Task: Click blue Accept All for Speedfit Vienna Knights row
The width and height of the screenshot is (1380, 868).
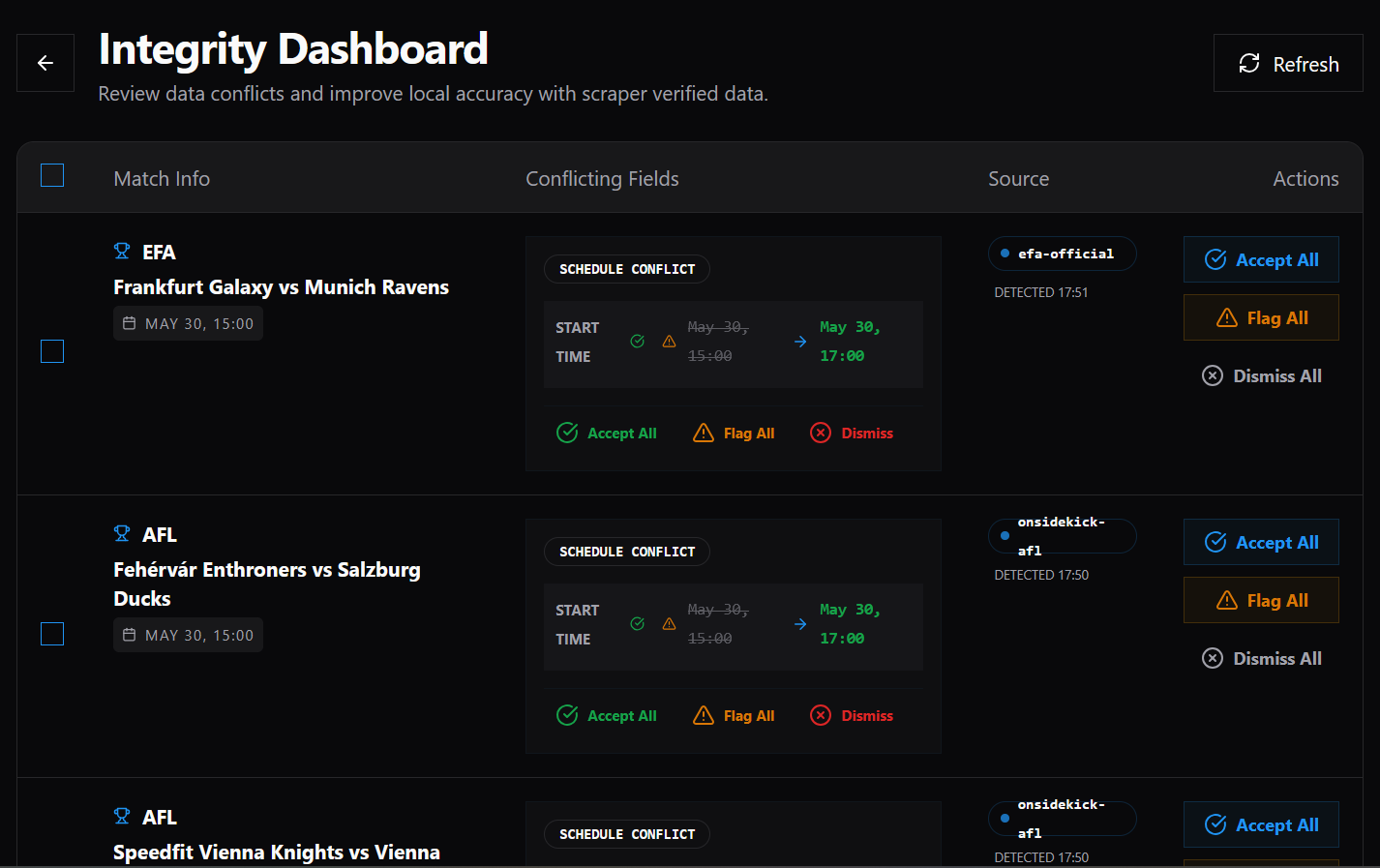Action: point(1261,824)
